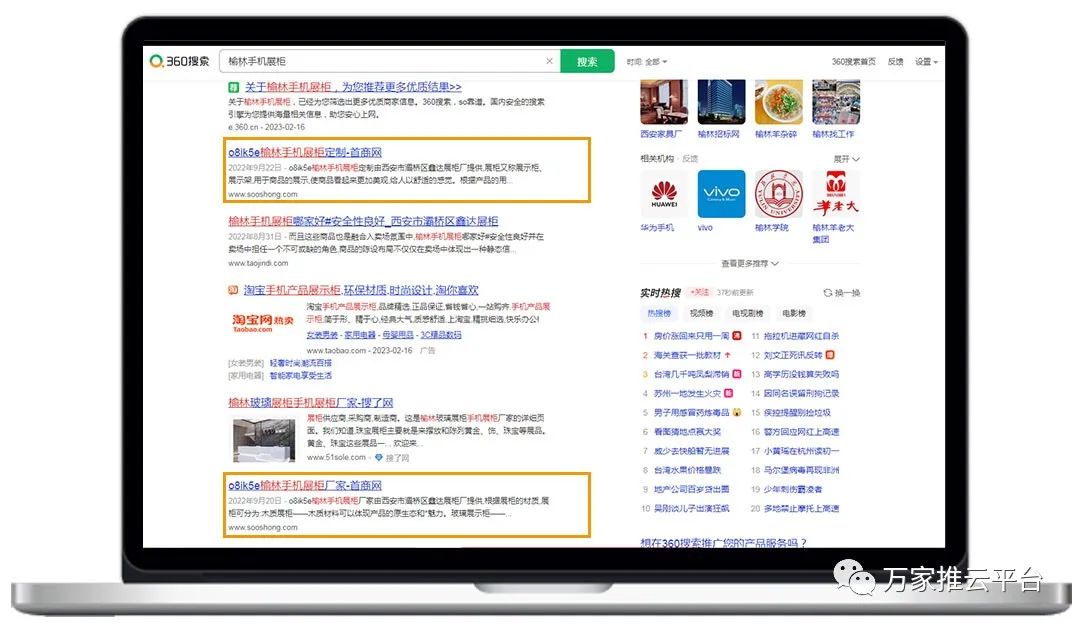This screenshot has height=628, width=1080.
Task: Open the 设置 dropdown menu
Action: click(x=926, y=62)
